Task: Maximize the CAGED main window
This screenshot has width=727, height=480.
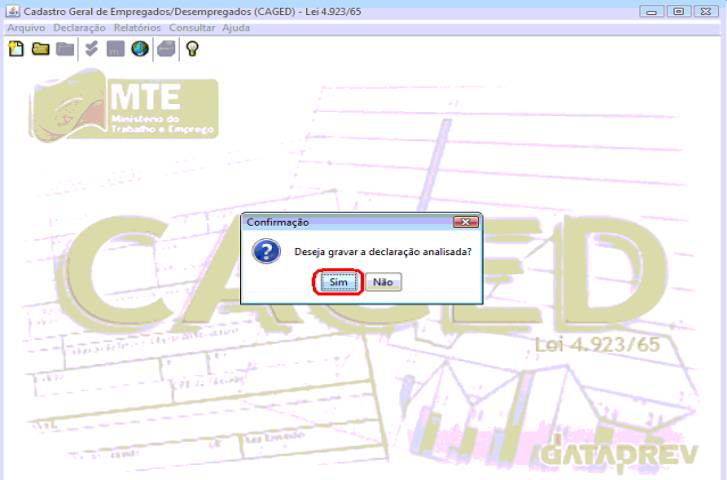Action: coord(678,11)
